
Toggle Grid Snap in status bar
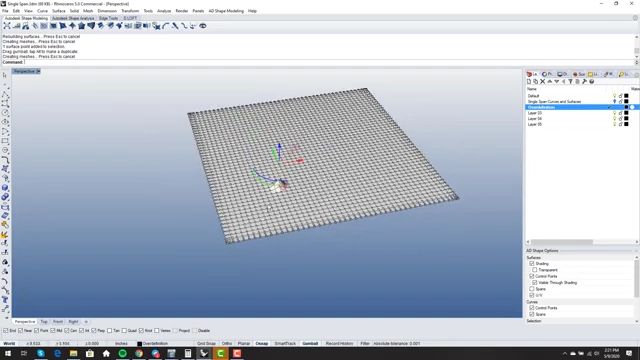[206, 344]
